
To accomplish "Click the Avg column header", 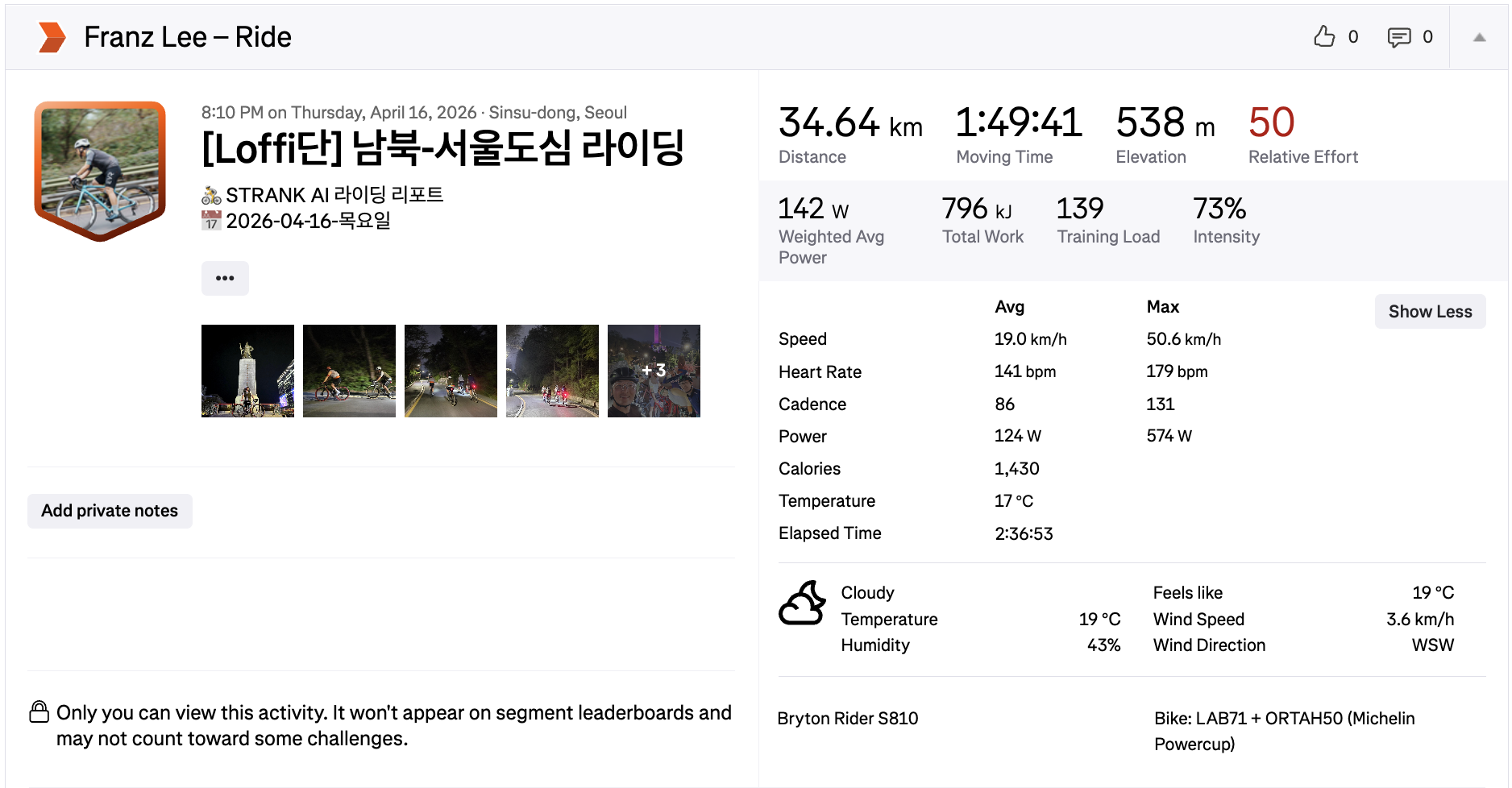I will point(1010,307).
